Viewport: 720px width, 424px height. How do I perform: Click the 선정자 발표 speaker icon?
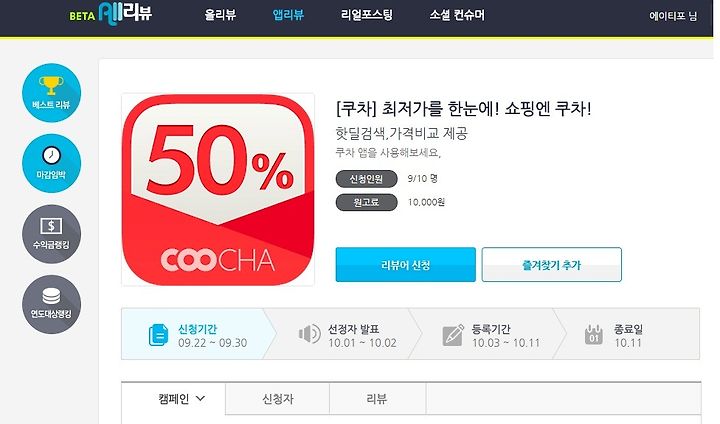tap(309, 334)
